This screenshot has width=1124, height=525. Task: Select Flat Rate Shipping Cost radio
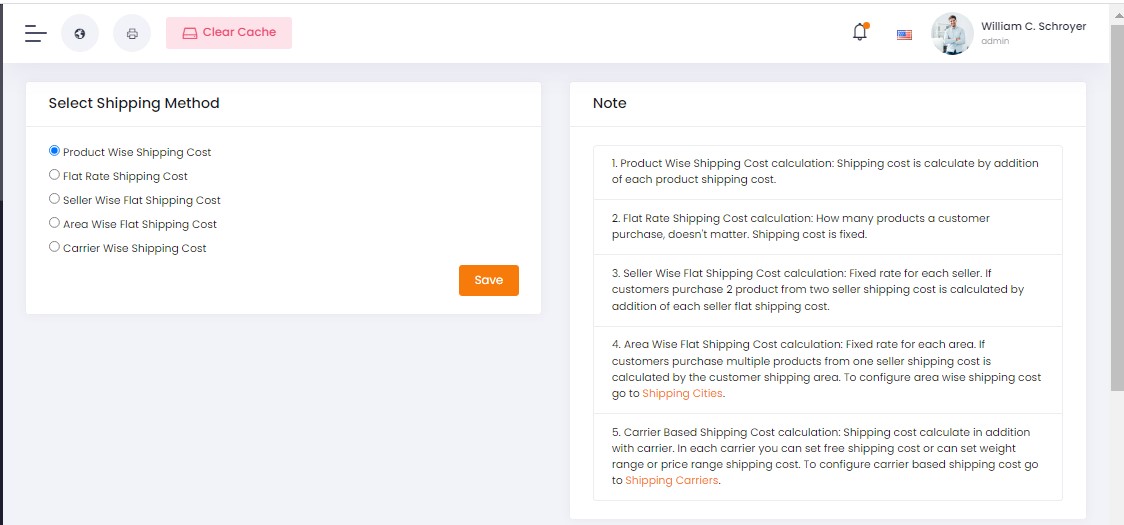[55, 175]
